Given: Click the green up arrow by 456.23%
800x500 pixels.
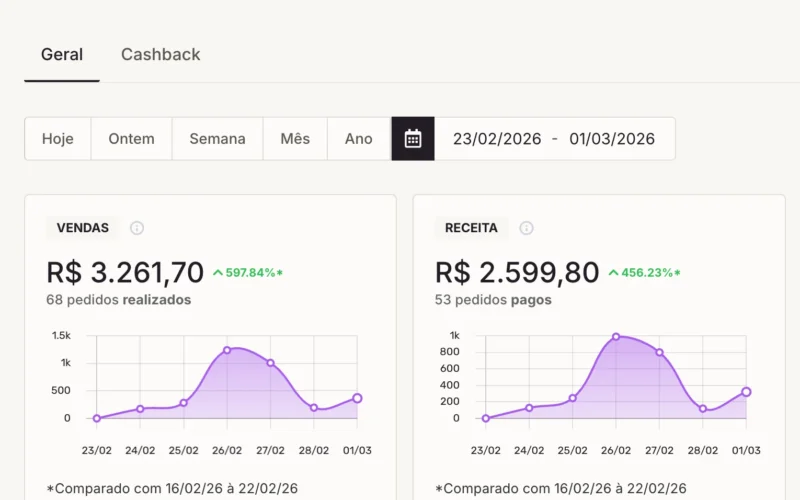Looking at the screenshot, I should coord(613,272).
